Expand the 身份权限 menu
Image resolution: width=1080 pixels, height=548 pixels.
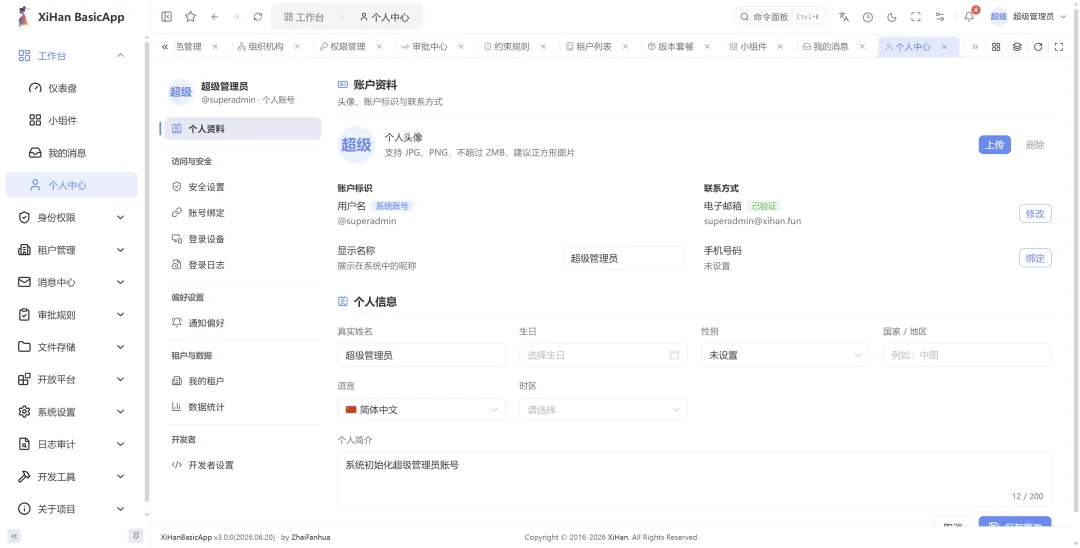(x=72, y=218)
